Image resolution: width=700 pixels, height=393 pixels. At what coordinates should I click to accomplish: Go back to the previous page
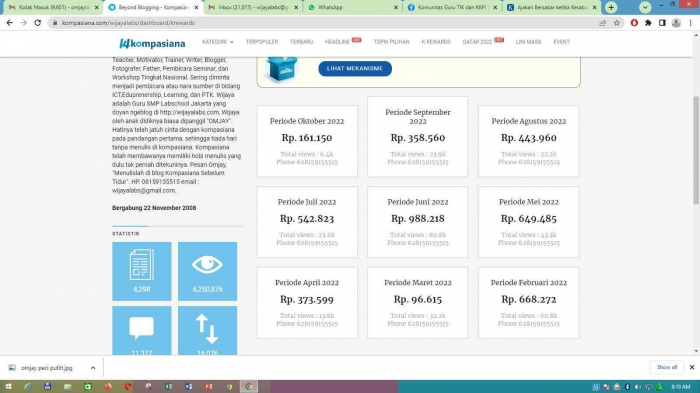pyautogui.click(x=9, y=23)
